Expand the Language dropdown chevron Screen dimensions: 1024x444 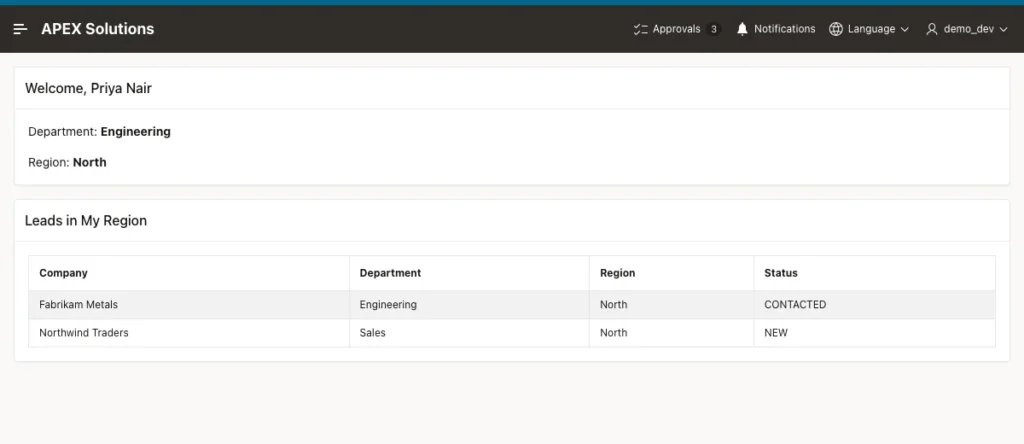click(904, 29)
